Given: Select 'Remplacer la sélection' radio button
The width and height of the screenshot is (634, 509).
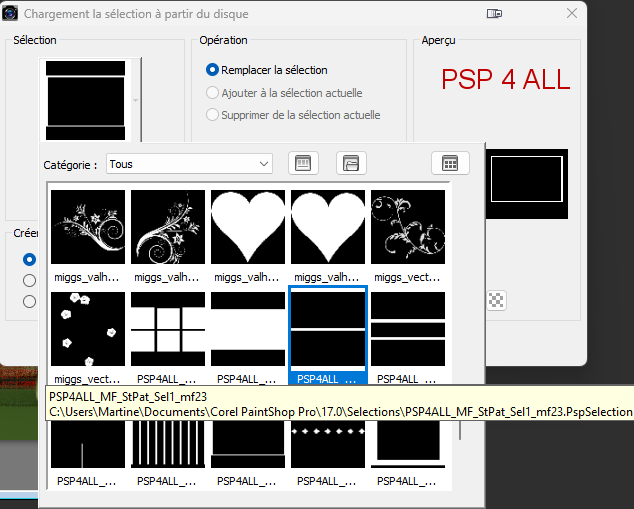Looking at the screenshot, I should [212, 70].
